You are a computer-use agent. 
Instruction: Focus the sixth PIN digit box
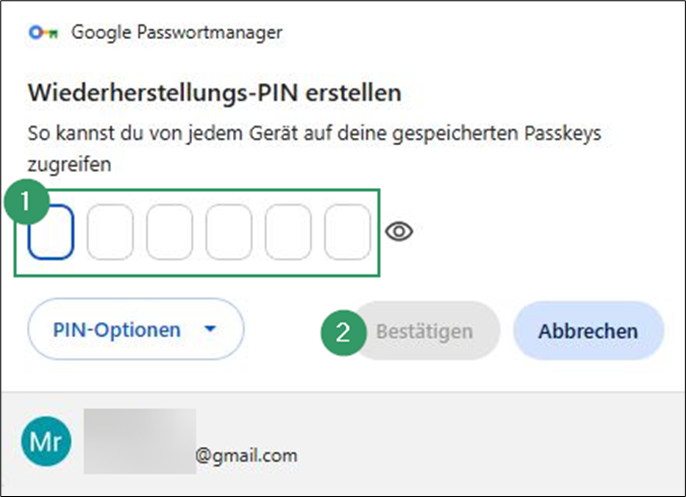point(347,232)
